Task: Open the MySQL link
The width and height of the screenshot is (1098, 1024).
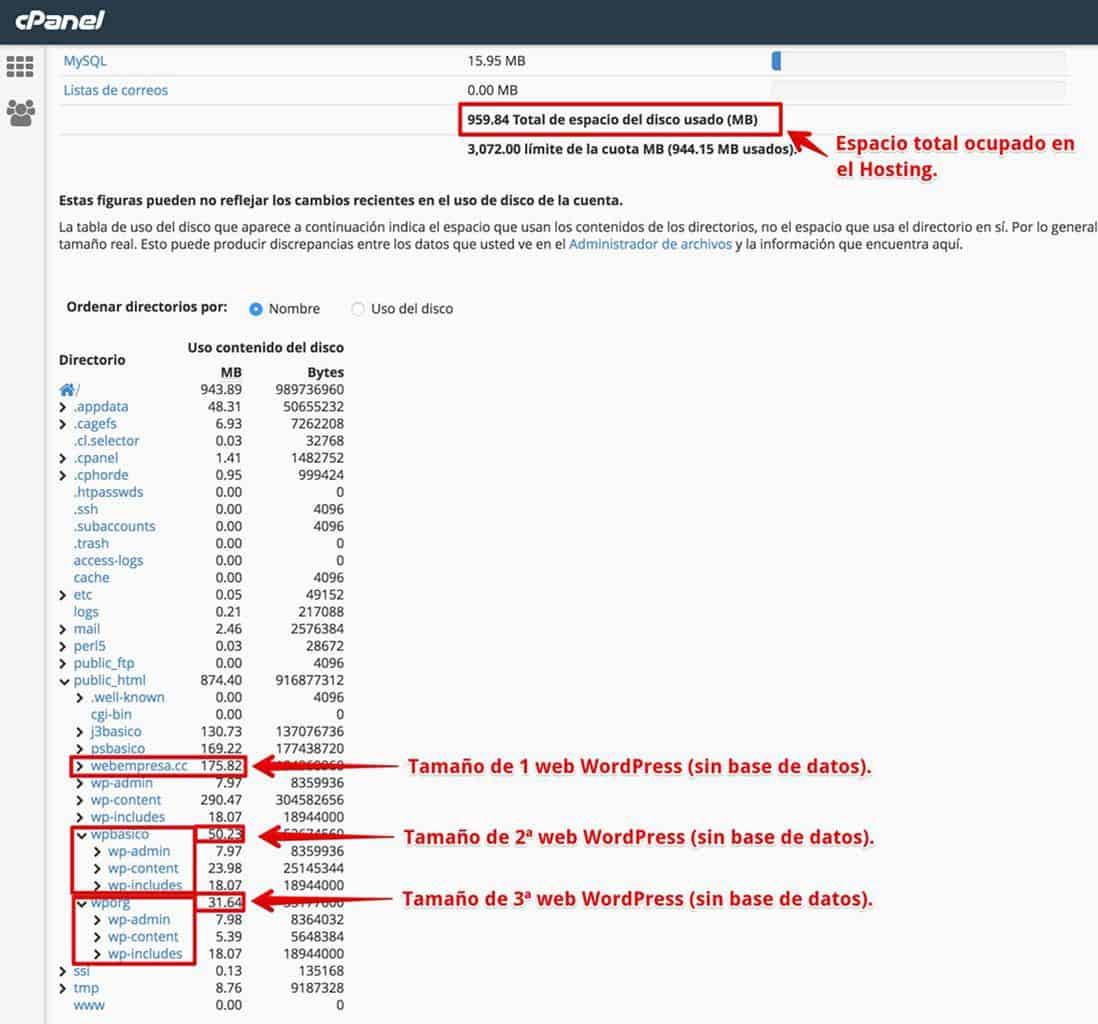Action: [x=85, y=61]
